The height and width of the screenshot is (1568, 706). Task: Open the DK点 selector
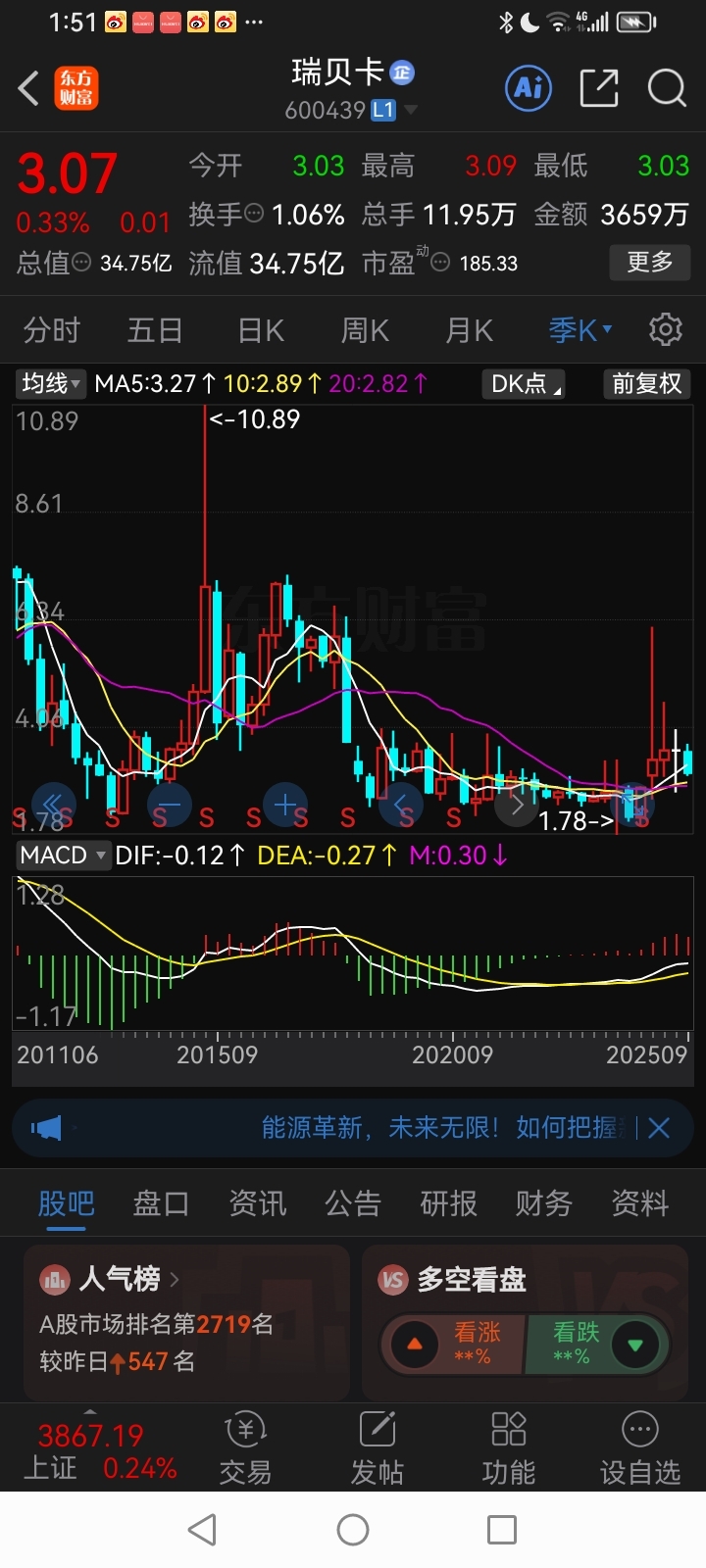click(525, 383)
